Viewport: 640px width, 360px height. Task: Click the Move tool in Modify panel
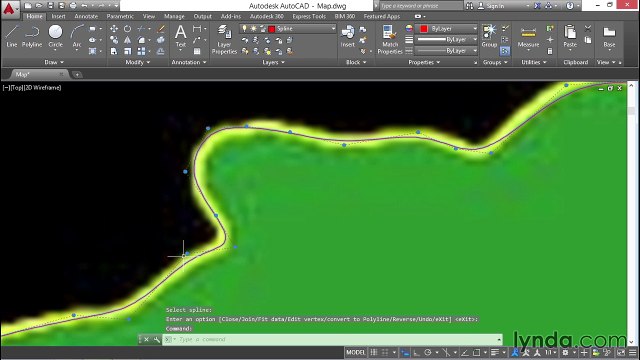coord(114,29)
